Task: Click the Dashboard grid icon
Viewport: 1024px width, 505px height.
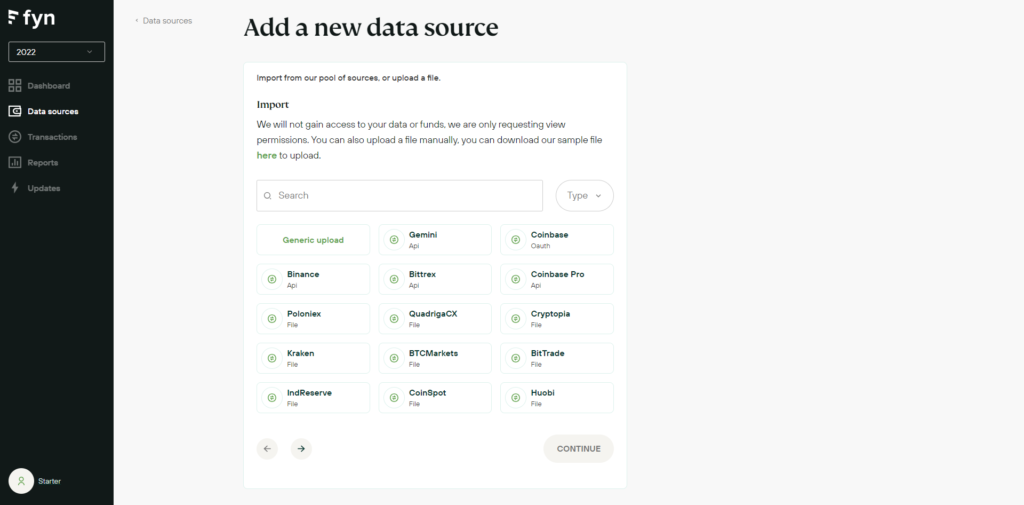Action: [x=14, y=86]
